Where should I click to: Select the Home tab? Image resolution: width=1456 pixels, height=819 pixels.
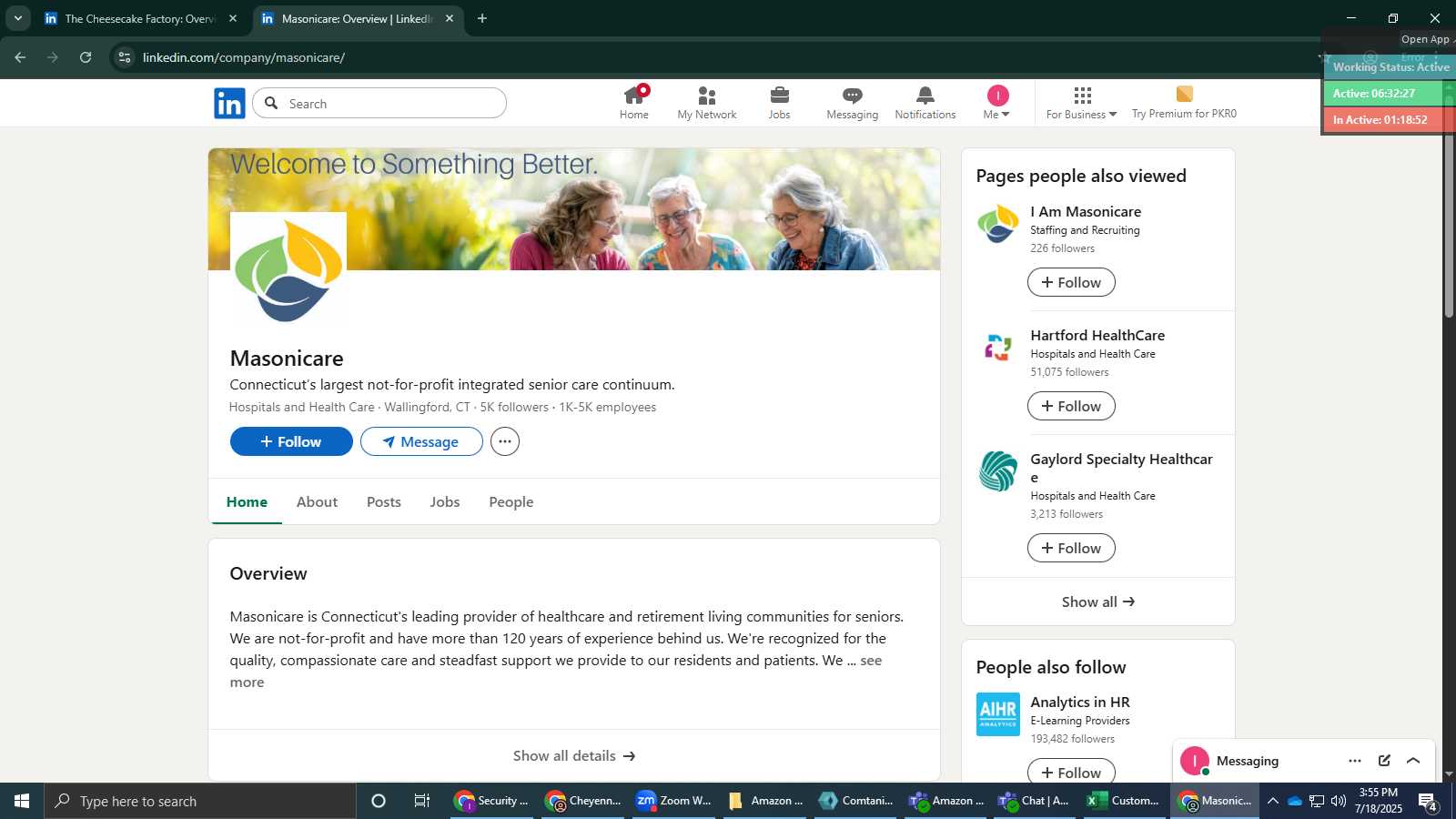click(247, 501)
